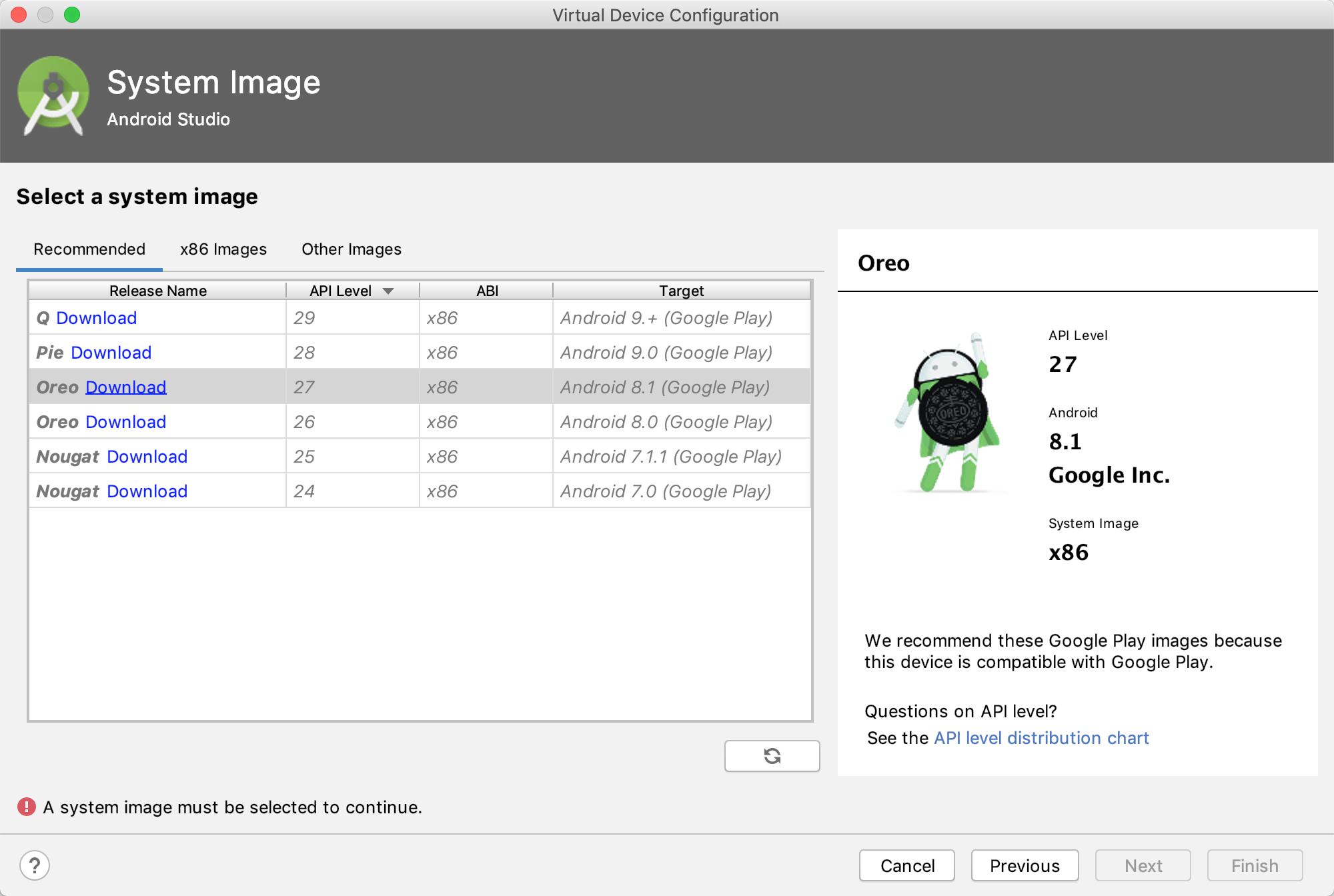Download the Nougat API 25 image
The height and width of the screenshot is (896, 1334).
pyautogui.click(x=147, y=457)
